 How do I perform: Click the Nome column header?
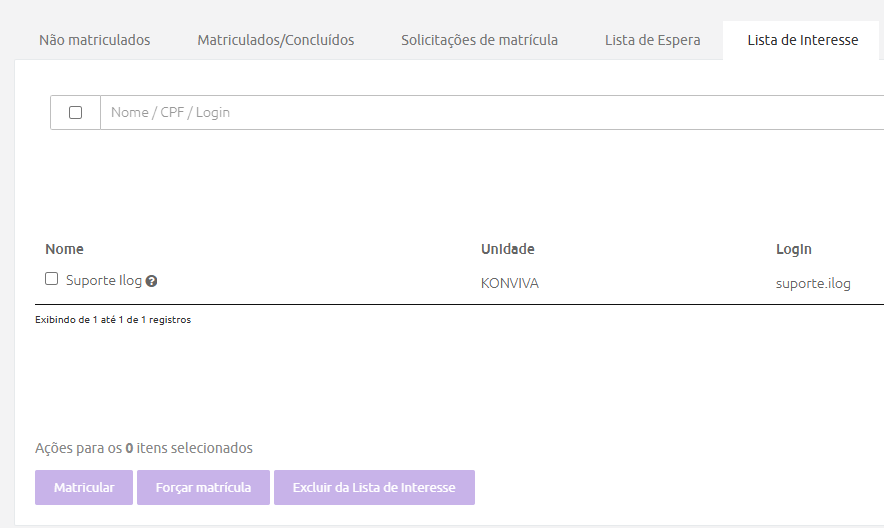click(x=65, y=249)
